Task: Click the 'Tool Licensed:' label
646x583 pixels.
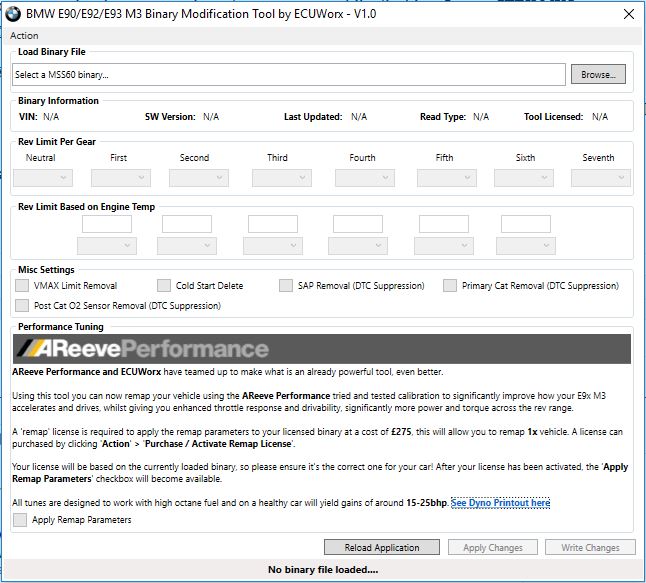Action: pyautogui.click(x=553, y=117)
